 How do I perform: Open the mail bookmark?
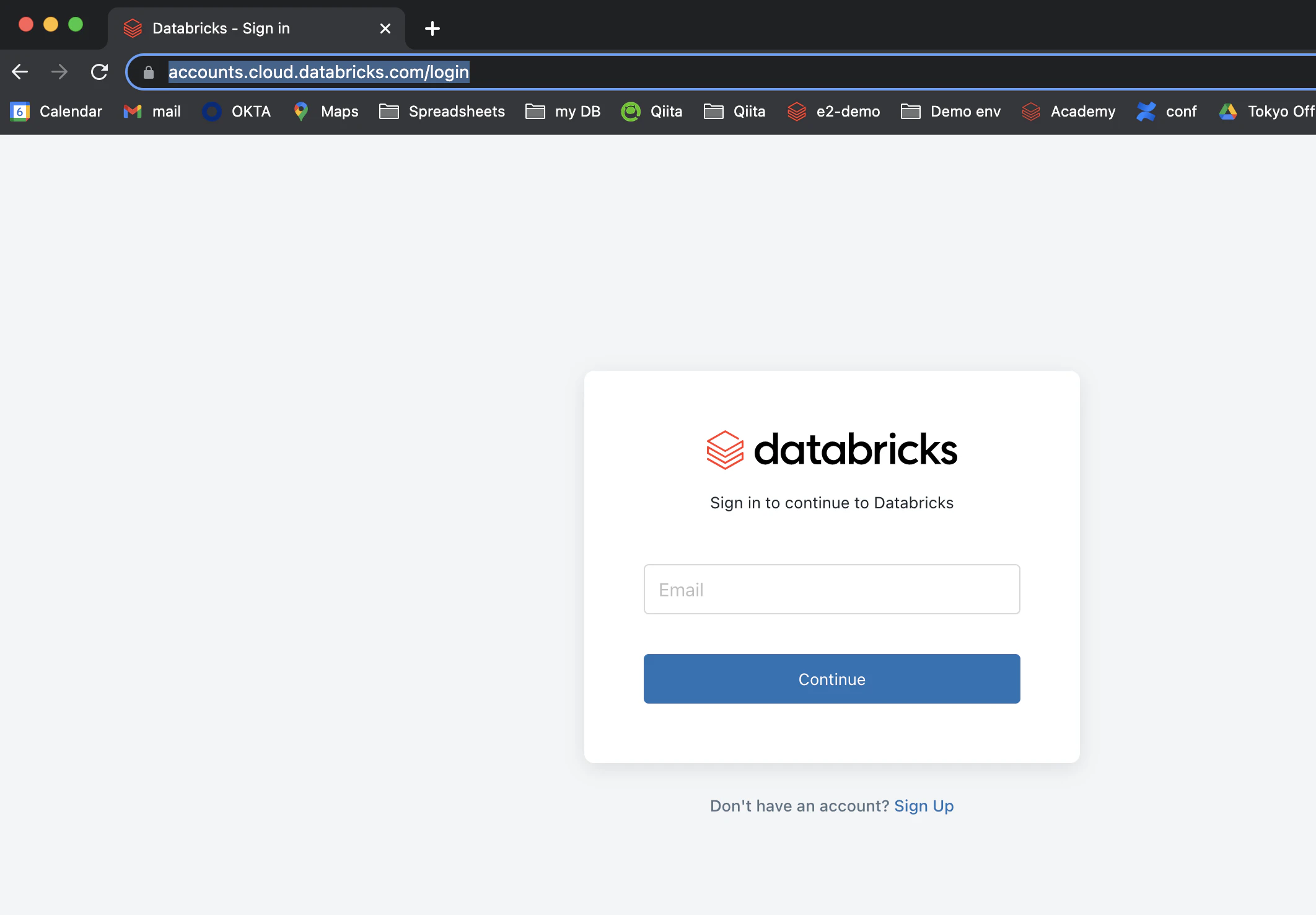click(152, 112)
